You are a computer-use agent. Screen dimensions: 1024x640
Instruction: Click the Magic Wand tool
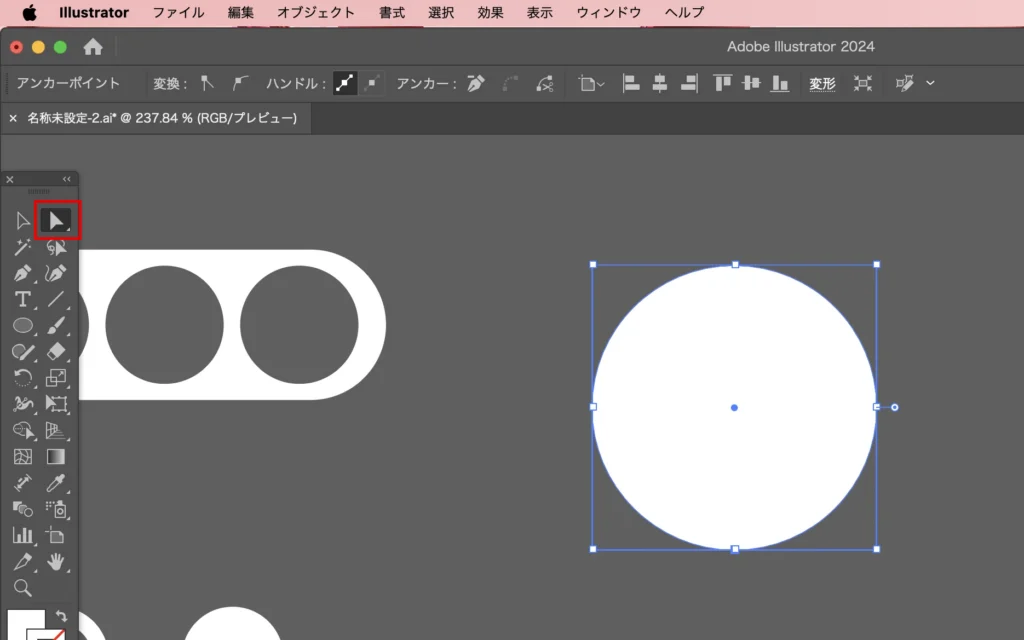click(23, 247)
